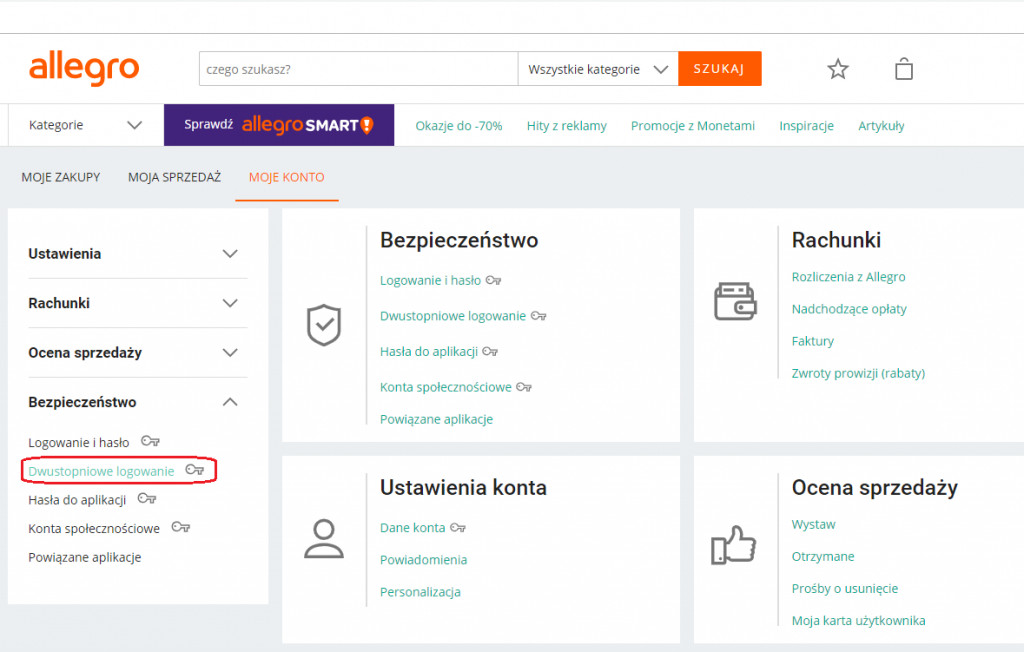Click the Sprawdź allegro SMART banner
This screenshot has width=1024, height=652.
click(x=279, y=125)
